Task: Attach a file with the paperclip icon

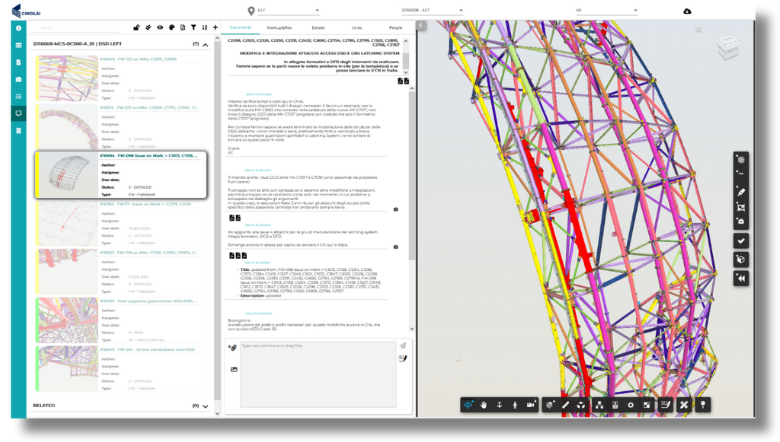Action: click(x=232, y=348)
